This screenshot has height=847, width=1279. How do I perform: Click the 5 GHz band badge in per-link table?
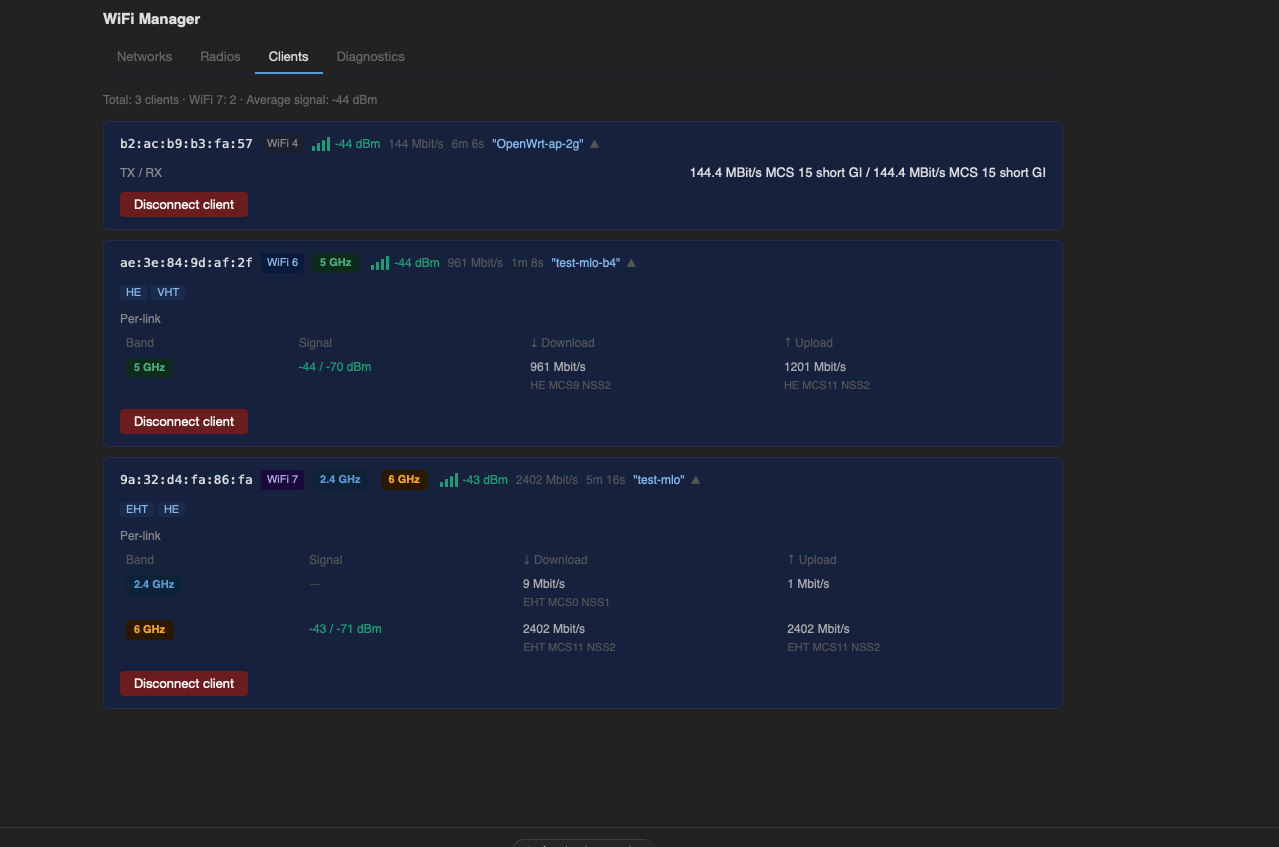coord(149,367)
